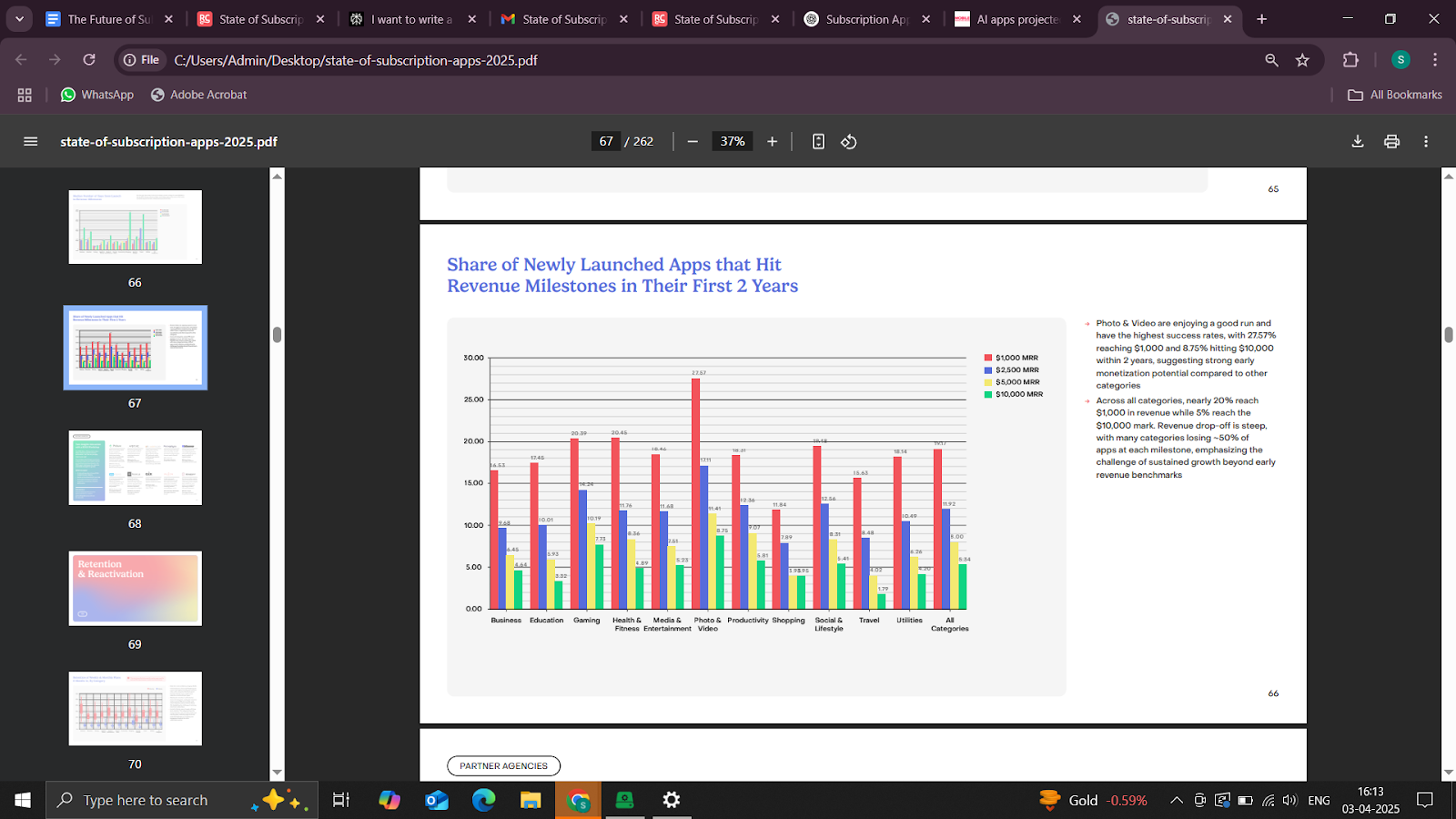1456x819 pixels.
Task: Click the thumbnail panel scrollbar handle
Action: pyautogui.click(x=277, y=334)
